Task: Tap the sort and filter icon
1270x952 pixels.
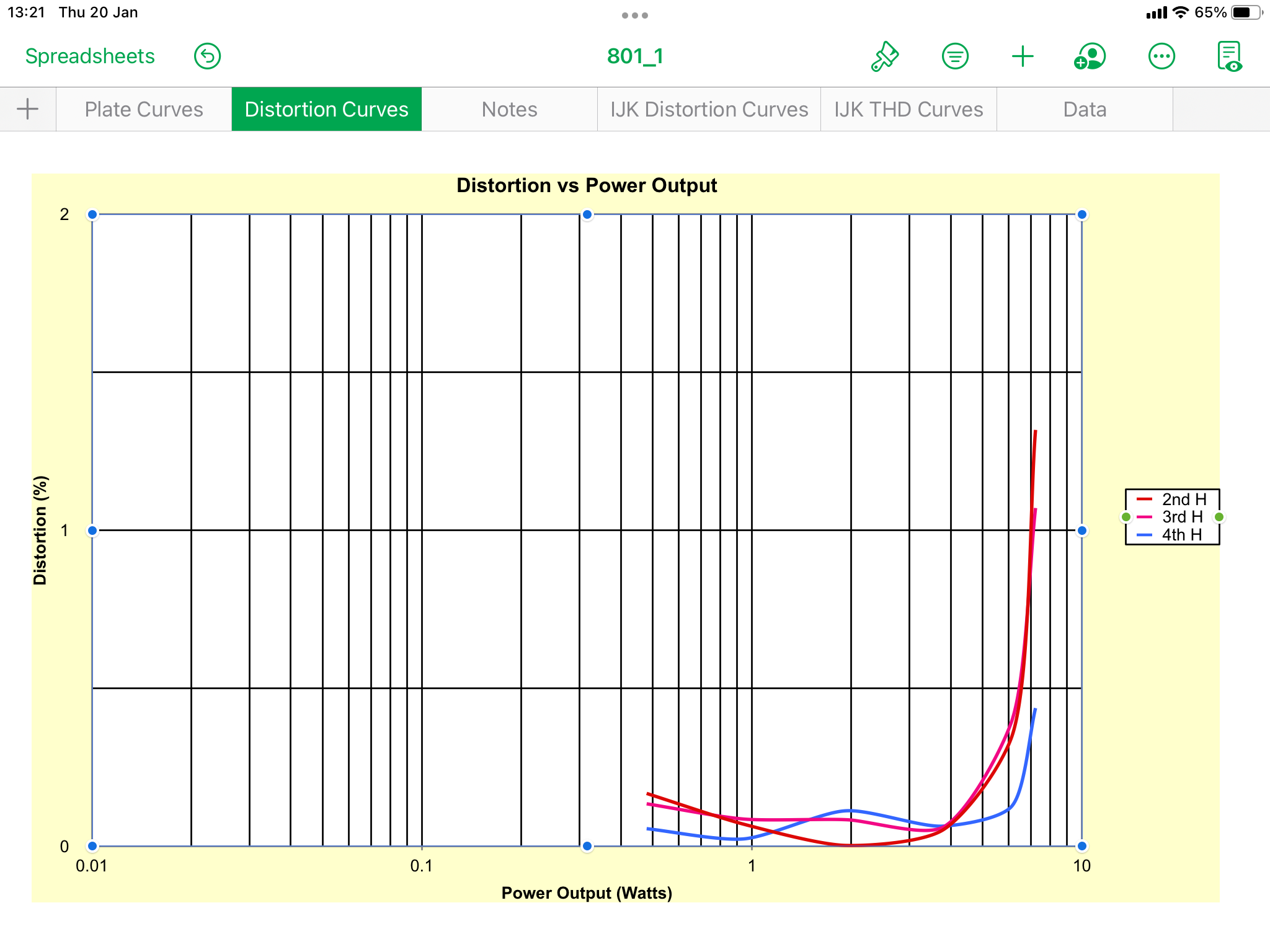Action: 955,56
